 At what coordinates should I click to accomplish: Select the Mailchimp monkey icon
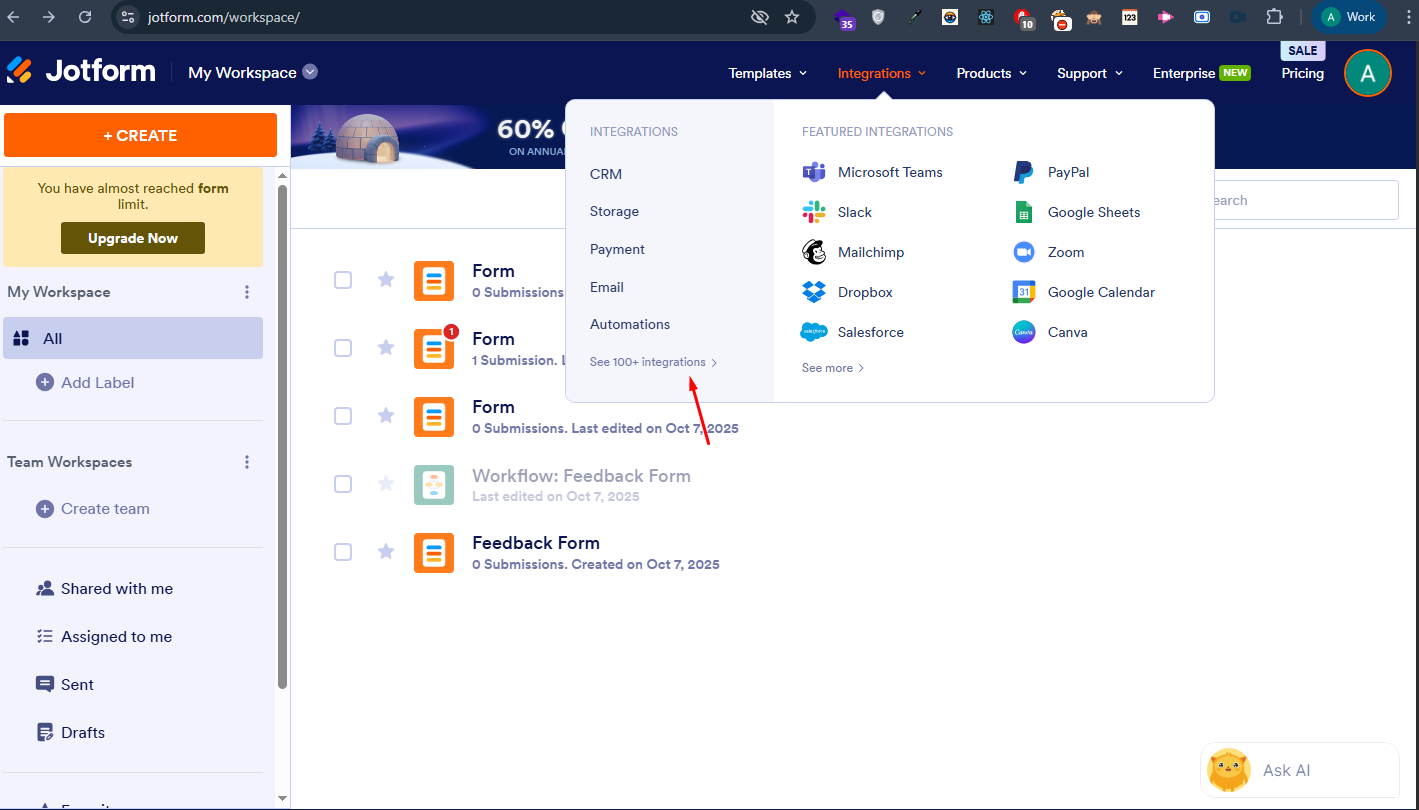pos(814,252)
